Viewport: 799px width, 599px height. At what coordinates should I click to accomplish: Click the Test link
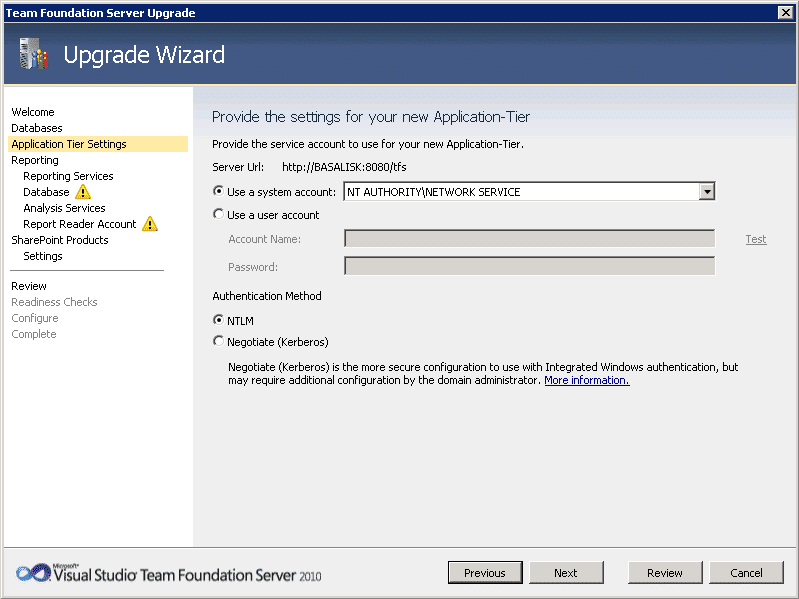[x=756, y=239]
